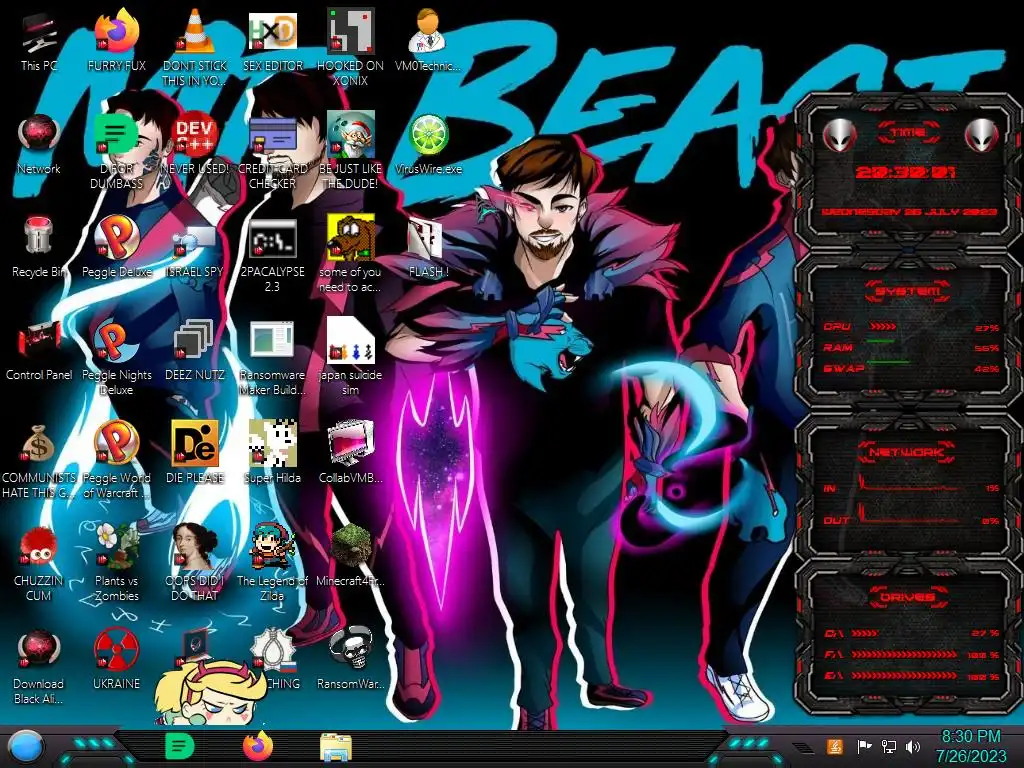Image resolution: width=1024 pixels, height=768 pixels.
Task: Click the volume speaker tray icon
Action: point(913,747)
